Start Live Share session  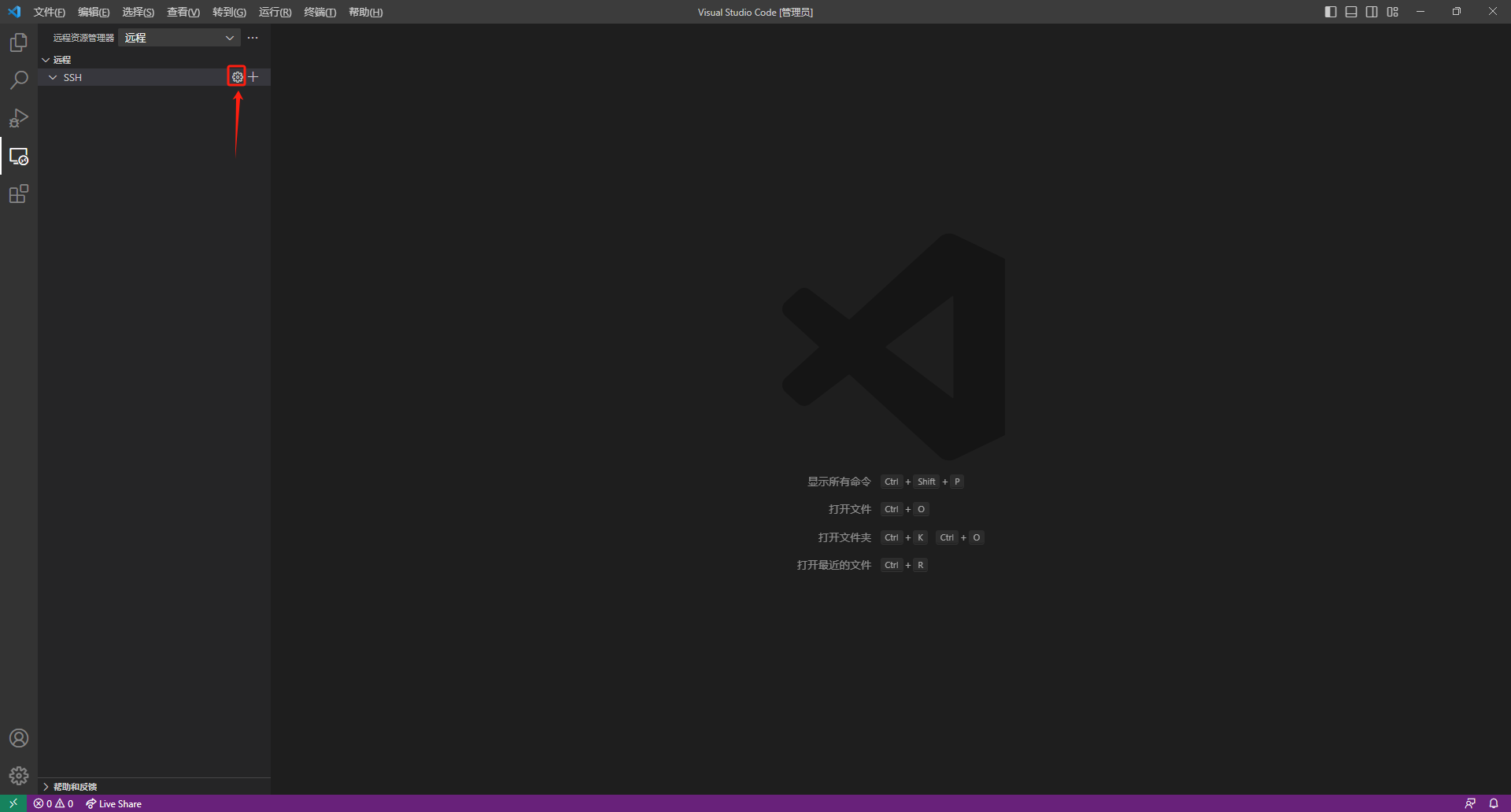click(114, 803)
